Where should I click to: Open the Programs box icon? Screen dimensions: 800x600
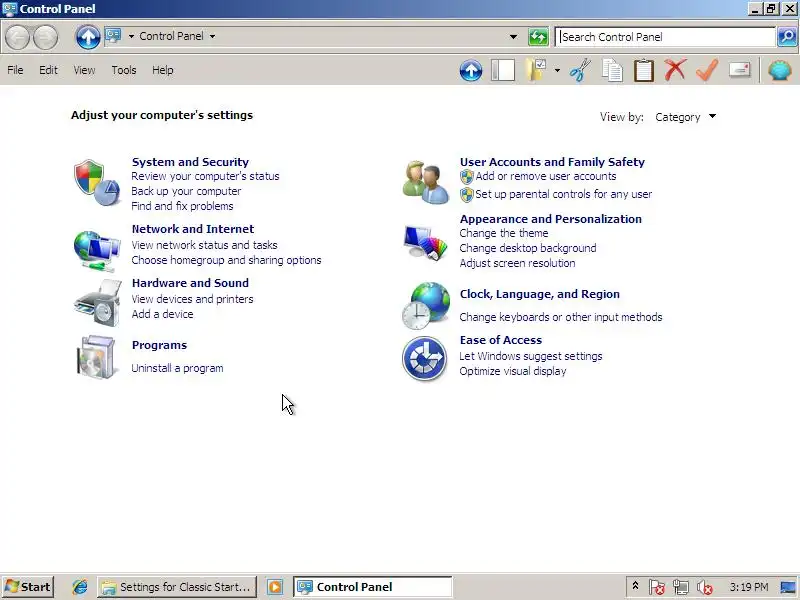[96, 357]
